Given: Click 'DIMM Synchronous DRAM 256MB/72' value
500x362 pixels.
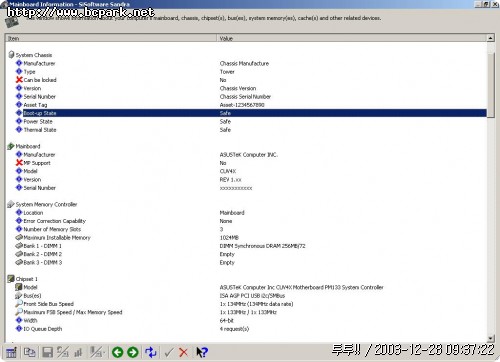Looking at the screenshot, I should 263,246.
